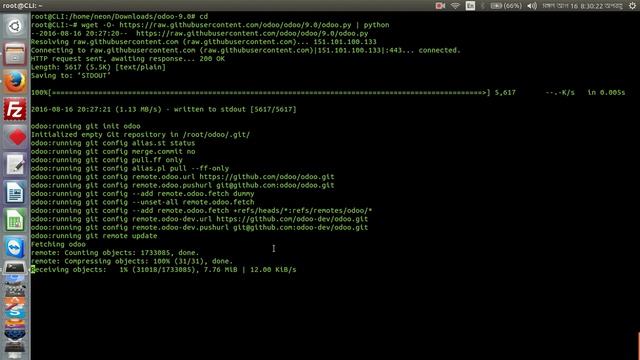Launch LibreOffice Calc from the launcher

[x=15, y=220]
